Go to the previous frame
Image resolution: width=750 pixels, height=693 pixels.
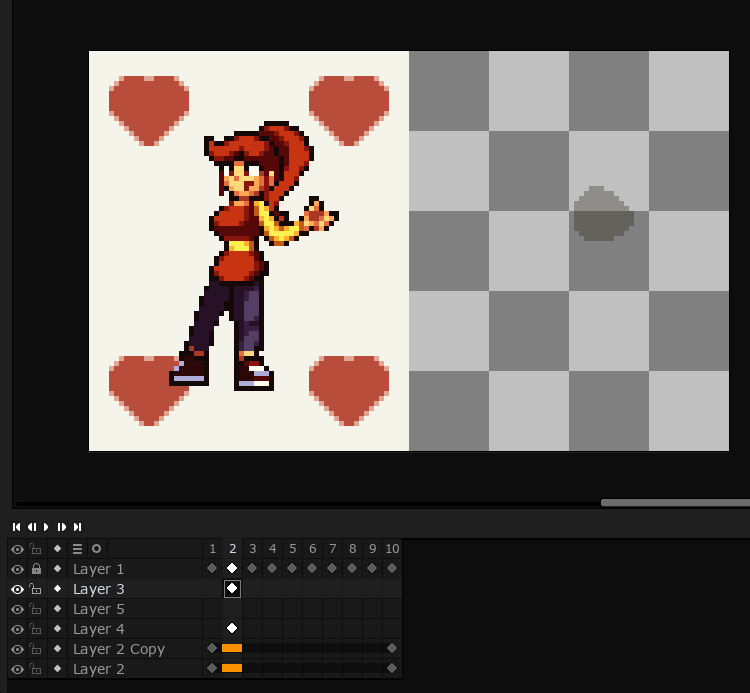click(x=32, y=527)
